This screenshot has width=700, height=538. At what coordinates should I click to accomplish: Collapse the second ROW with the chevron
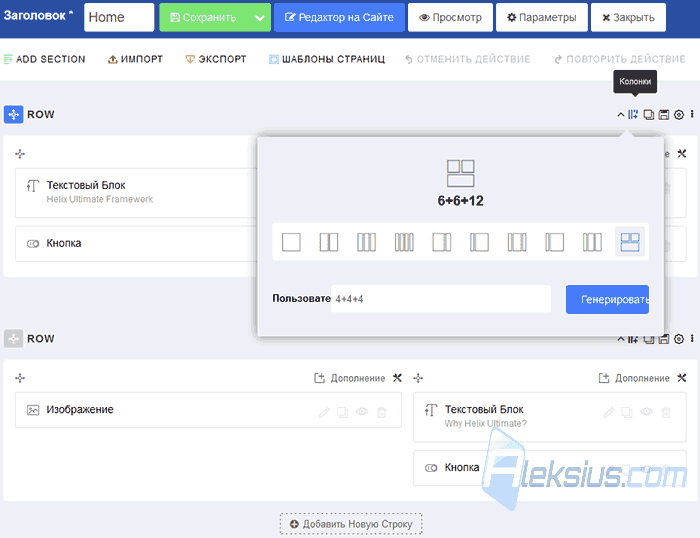click(621, 339)
